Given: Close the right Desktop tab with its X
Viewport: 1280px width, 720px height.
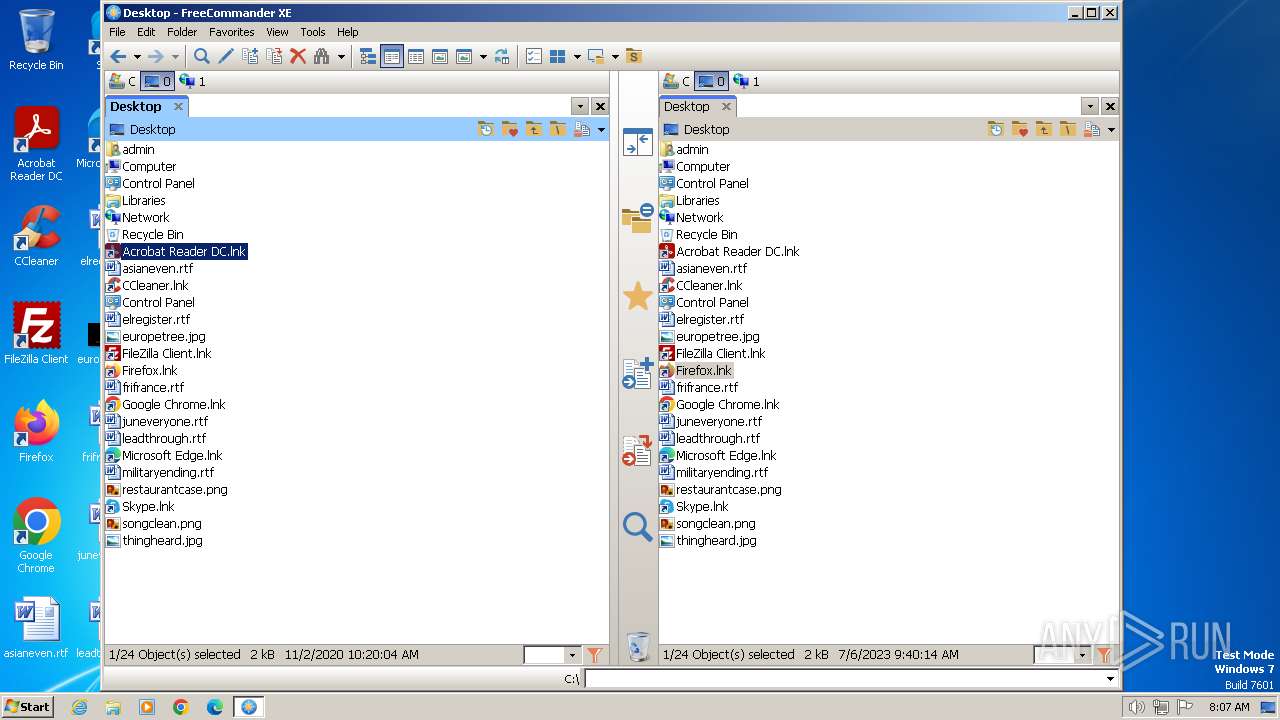Looking at the screenshot, I should [x=726, y=106].
